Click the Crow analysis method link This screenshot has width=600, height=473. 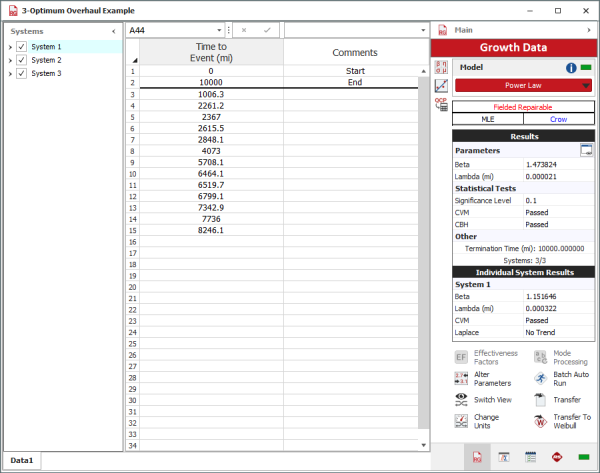tap(558, 118)
